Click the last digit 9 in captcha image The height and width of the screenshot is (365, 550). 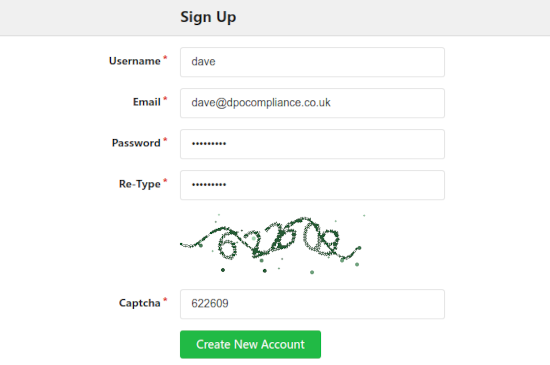point(330,241)
